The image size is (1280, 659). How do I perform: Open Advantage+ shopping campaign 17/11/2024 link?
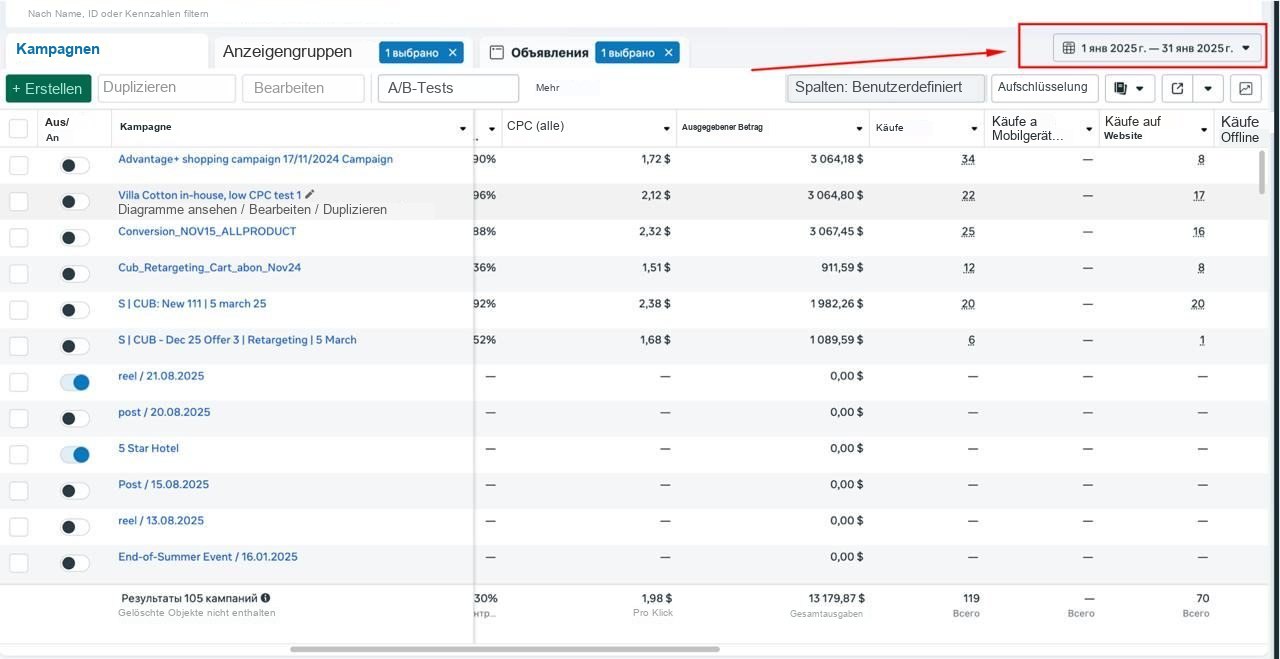click(x=255, y=159)
